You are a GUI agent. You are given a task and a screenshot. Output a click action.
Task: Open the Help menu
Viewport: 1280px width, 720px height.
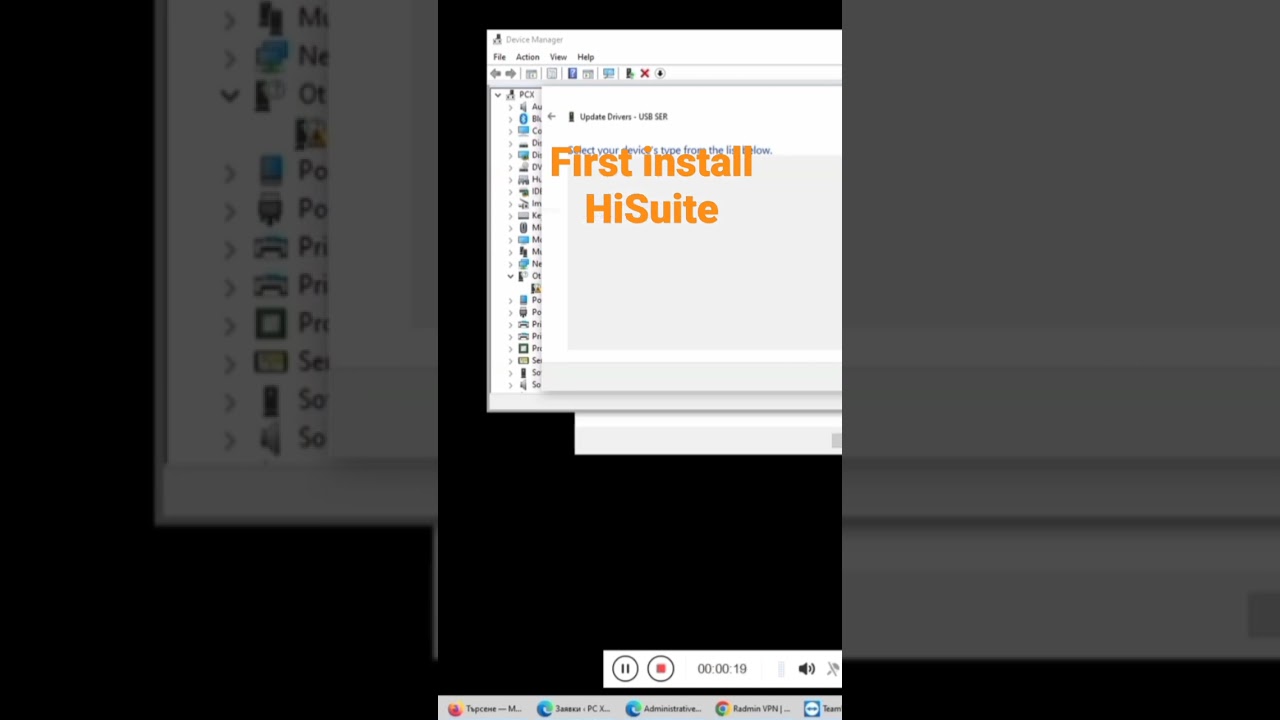586,57
